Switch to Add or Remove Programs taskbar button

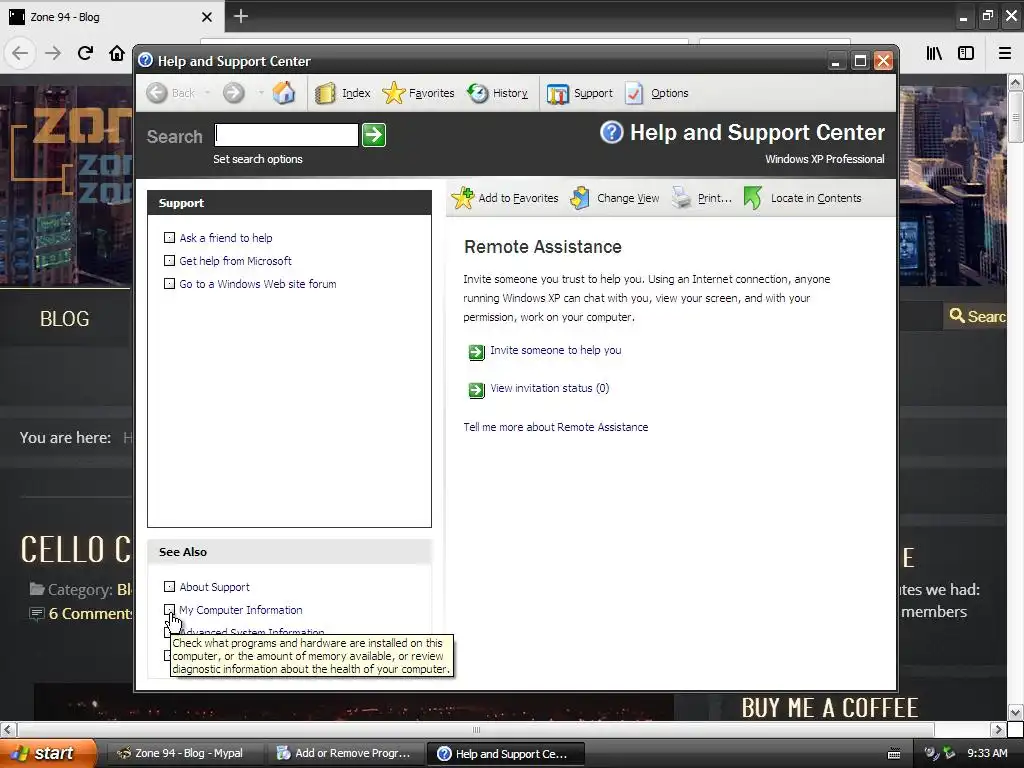[346, 754]
